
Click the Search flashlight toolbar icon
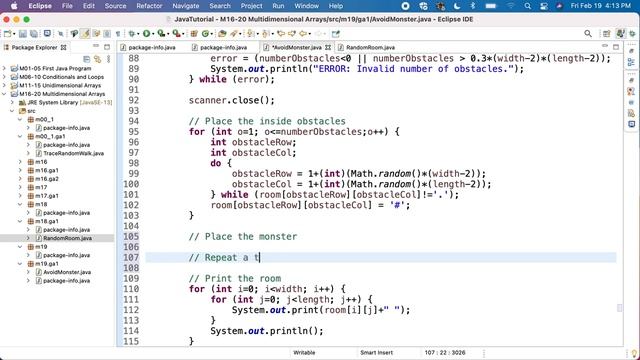(234, 34)
